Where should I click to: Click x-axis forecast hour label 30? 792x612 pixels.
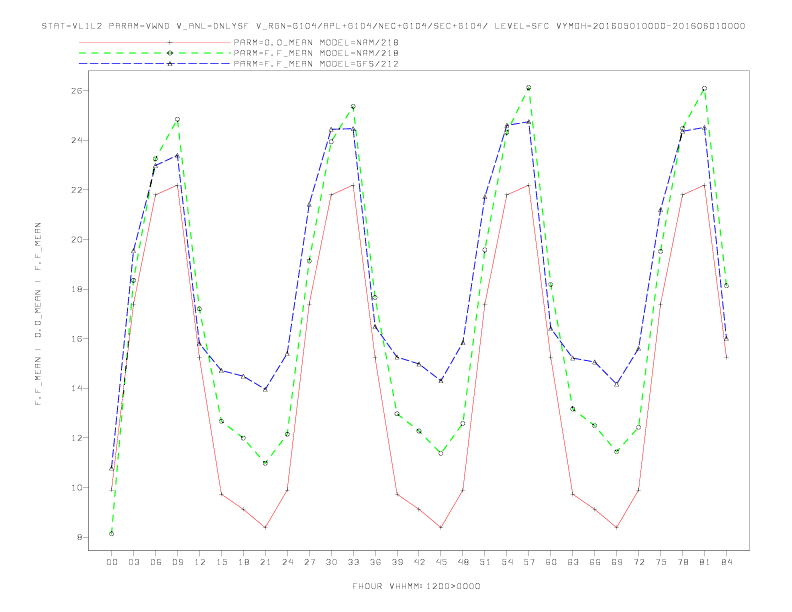click(x=331, y=562)
